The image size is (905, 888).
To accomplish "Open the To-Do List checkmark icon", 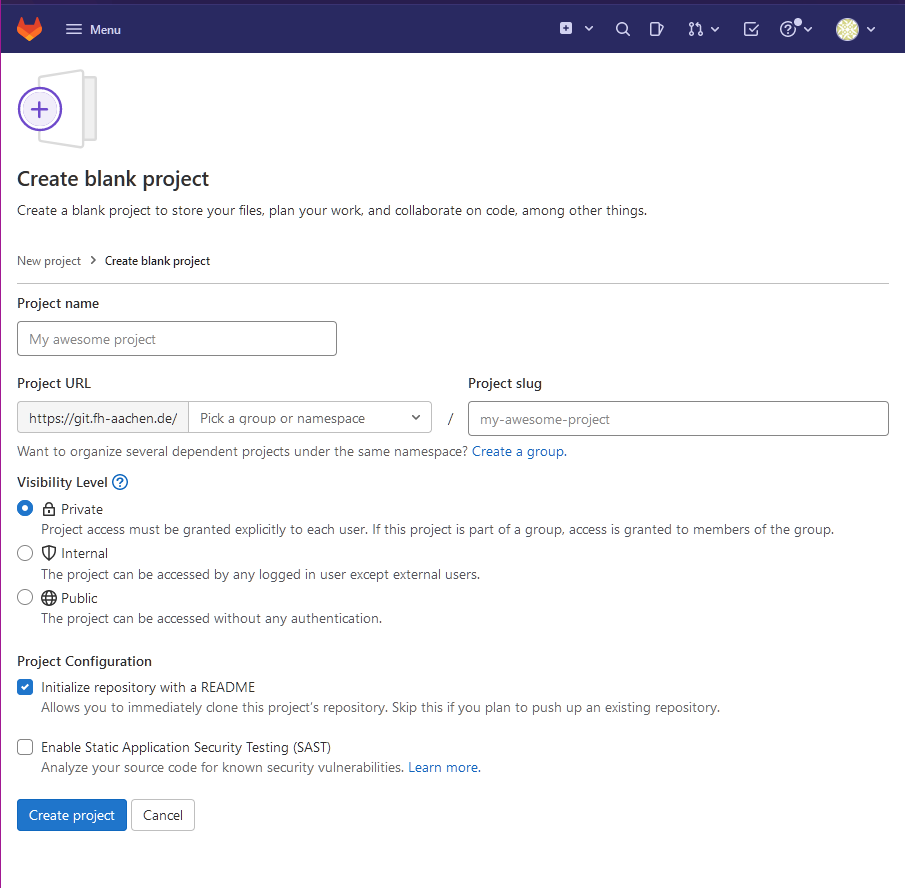I will click(x=750, y=29).
